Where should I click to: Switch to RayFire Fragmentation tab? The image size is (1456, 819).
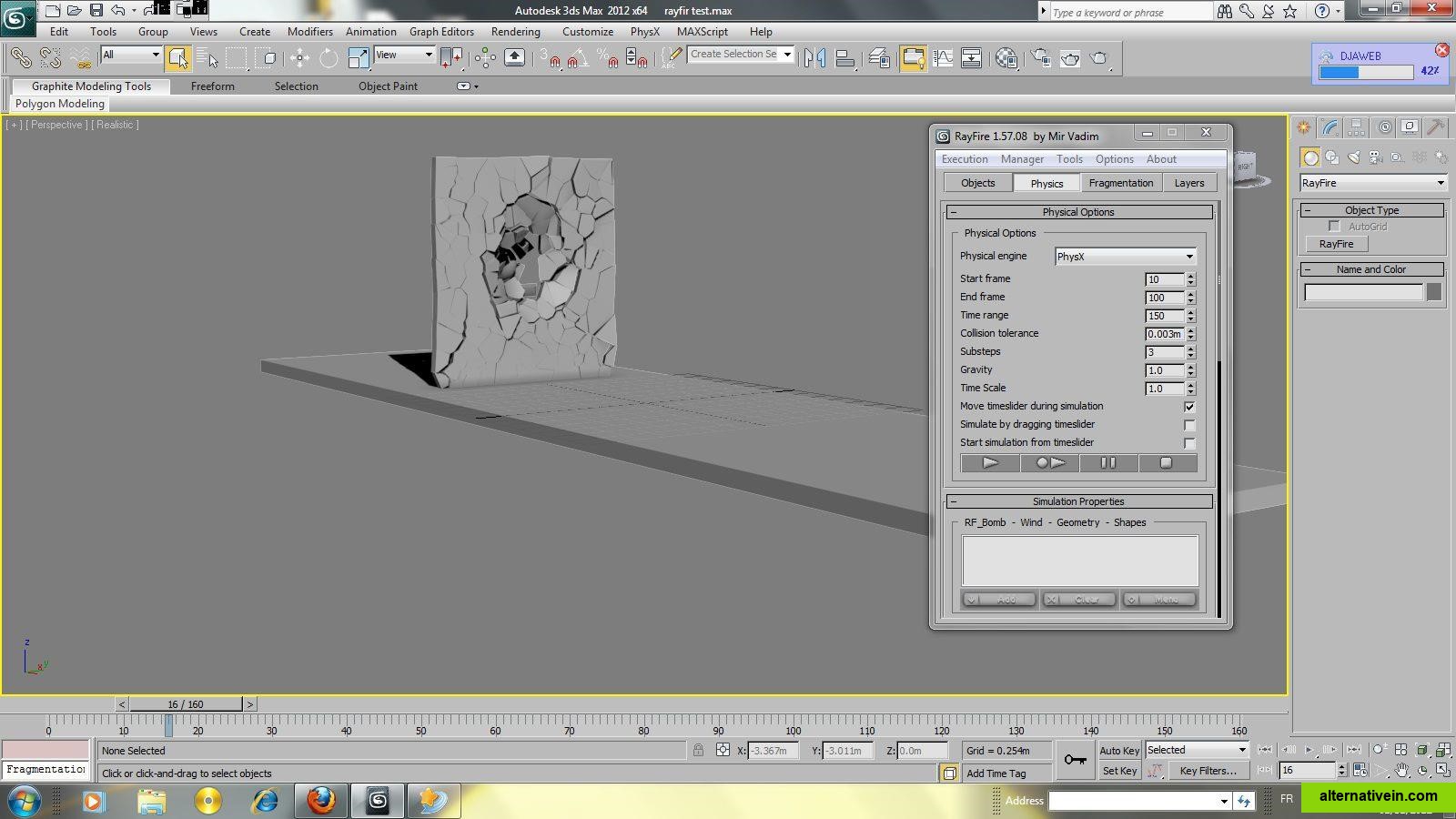(1120, 183)
